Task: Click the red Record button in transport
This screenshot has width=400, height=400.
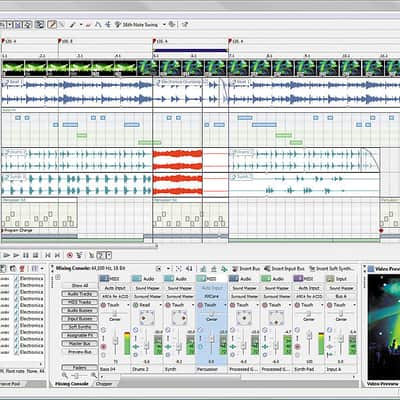Action: point(70,255)
